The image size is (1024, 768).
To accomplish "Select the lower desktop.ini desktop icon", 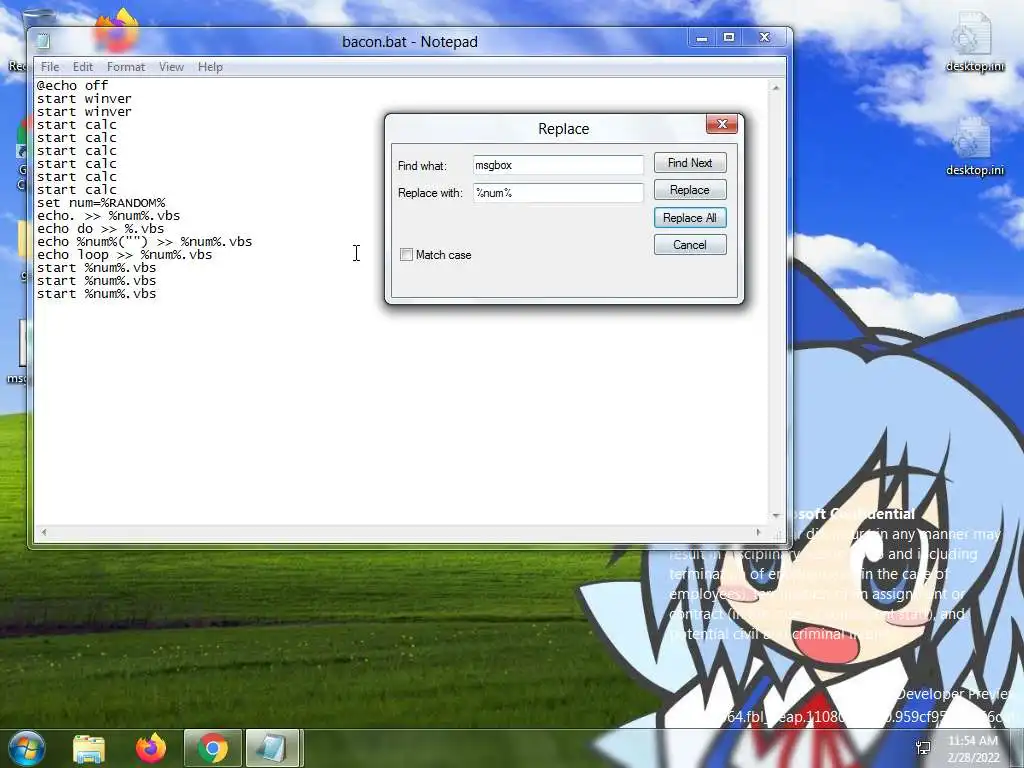I will coord(974,147).
